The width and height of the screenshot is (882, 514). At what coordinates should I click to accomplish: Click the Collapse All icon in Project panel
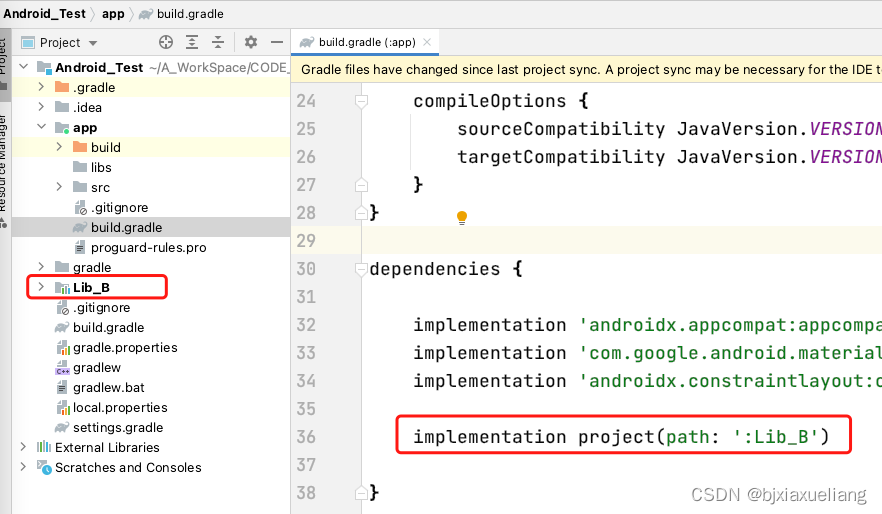pyautogui.click(x=218, y=42)
